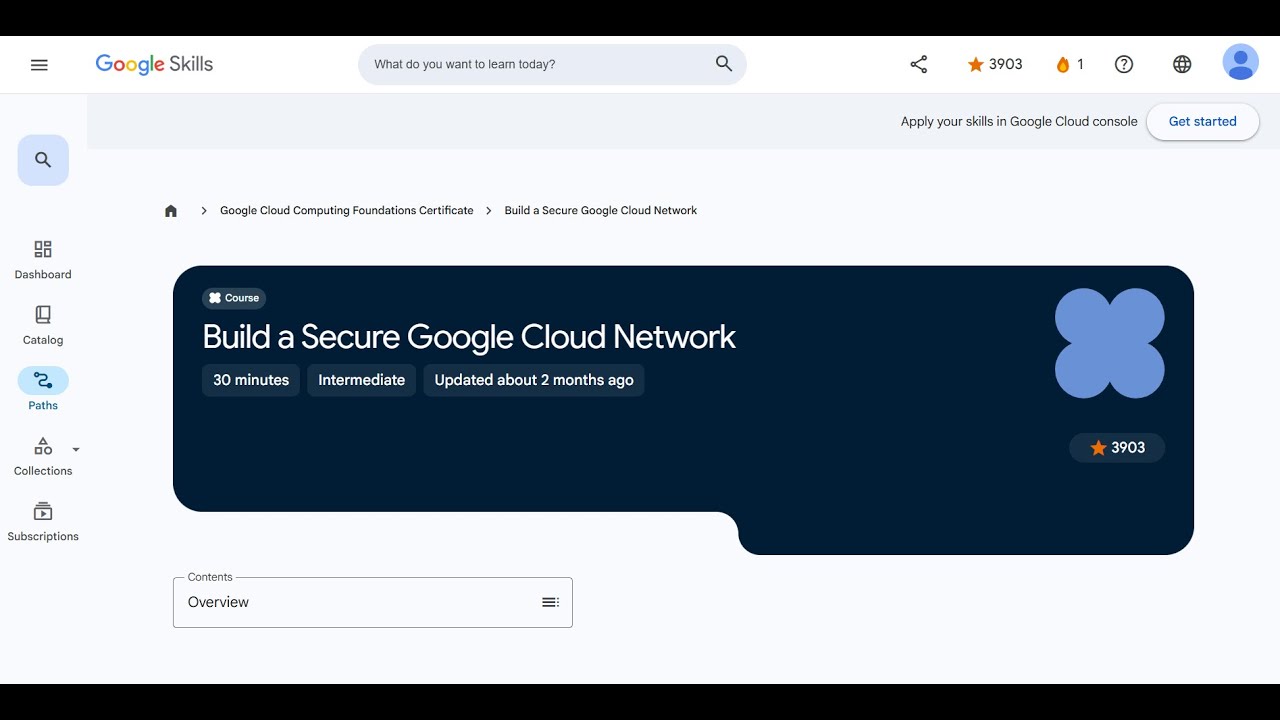View the 3903 points star in the header
The height and width of the screenshot is (720, 1280).
995,64
